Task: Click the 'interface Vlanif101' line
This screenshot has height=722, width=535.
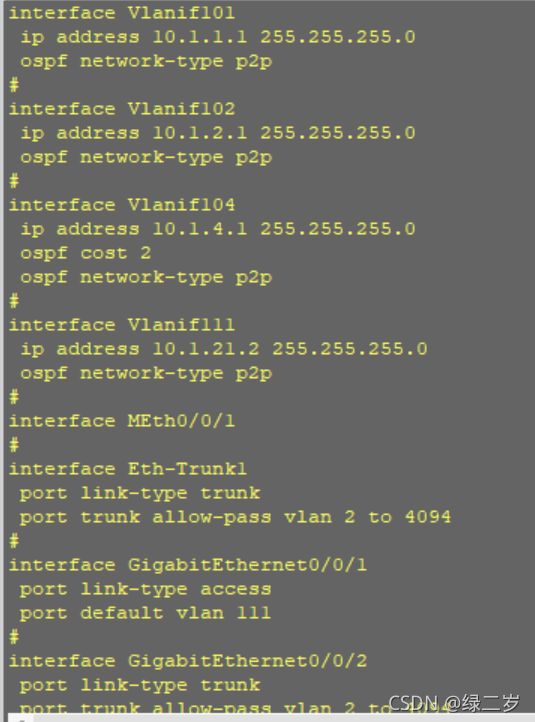Action: coord(122,13)
